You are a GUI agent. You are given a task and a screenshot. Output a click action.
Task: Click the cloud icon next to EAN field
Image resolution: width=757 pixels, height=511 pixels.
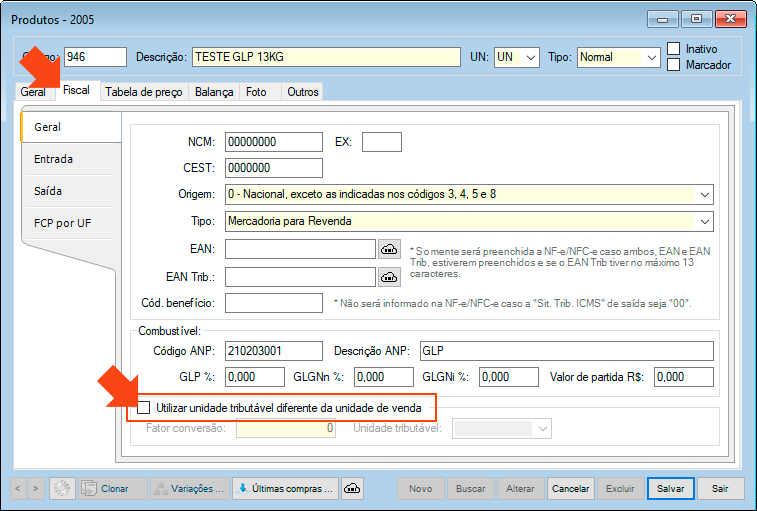click(x=389, y=249)
